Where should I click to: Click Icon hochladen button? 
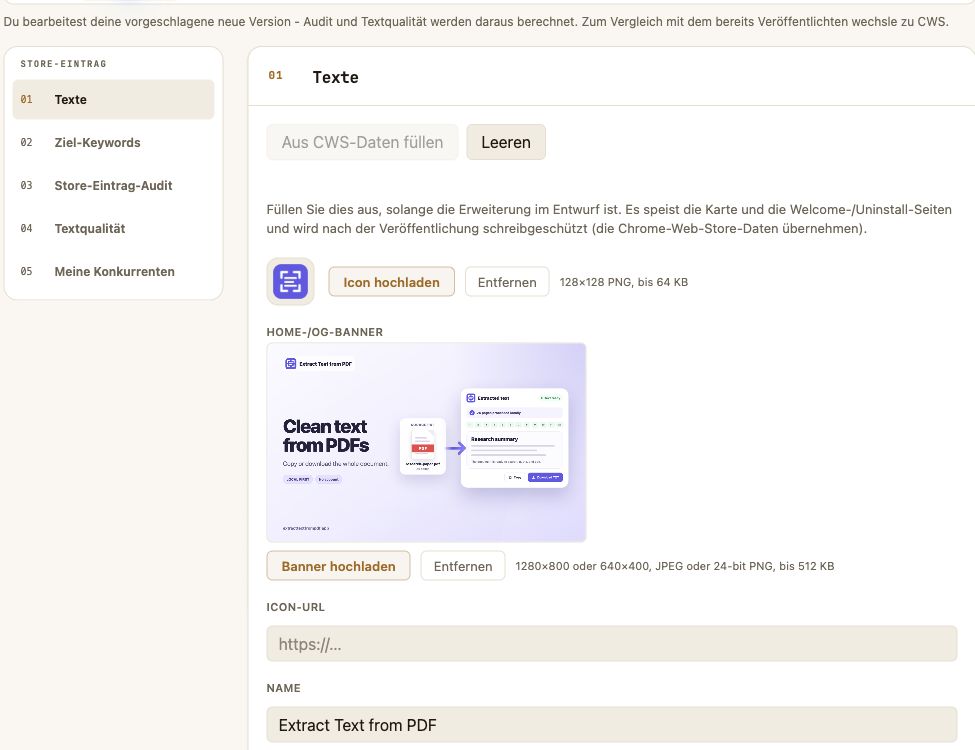tap(392, 282)
